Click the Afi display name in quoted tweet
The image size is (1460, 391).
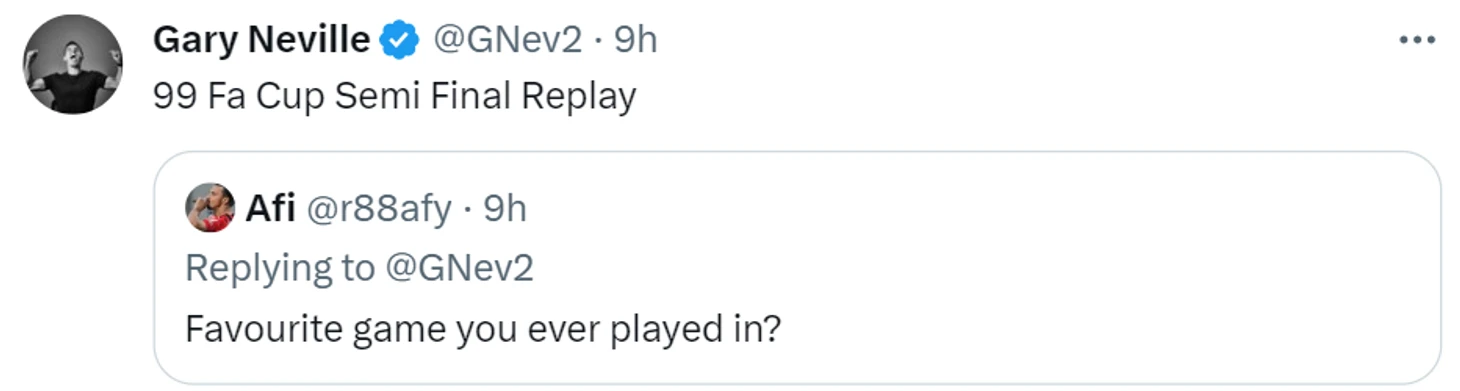(x=270, y=209)
